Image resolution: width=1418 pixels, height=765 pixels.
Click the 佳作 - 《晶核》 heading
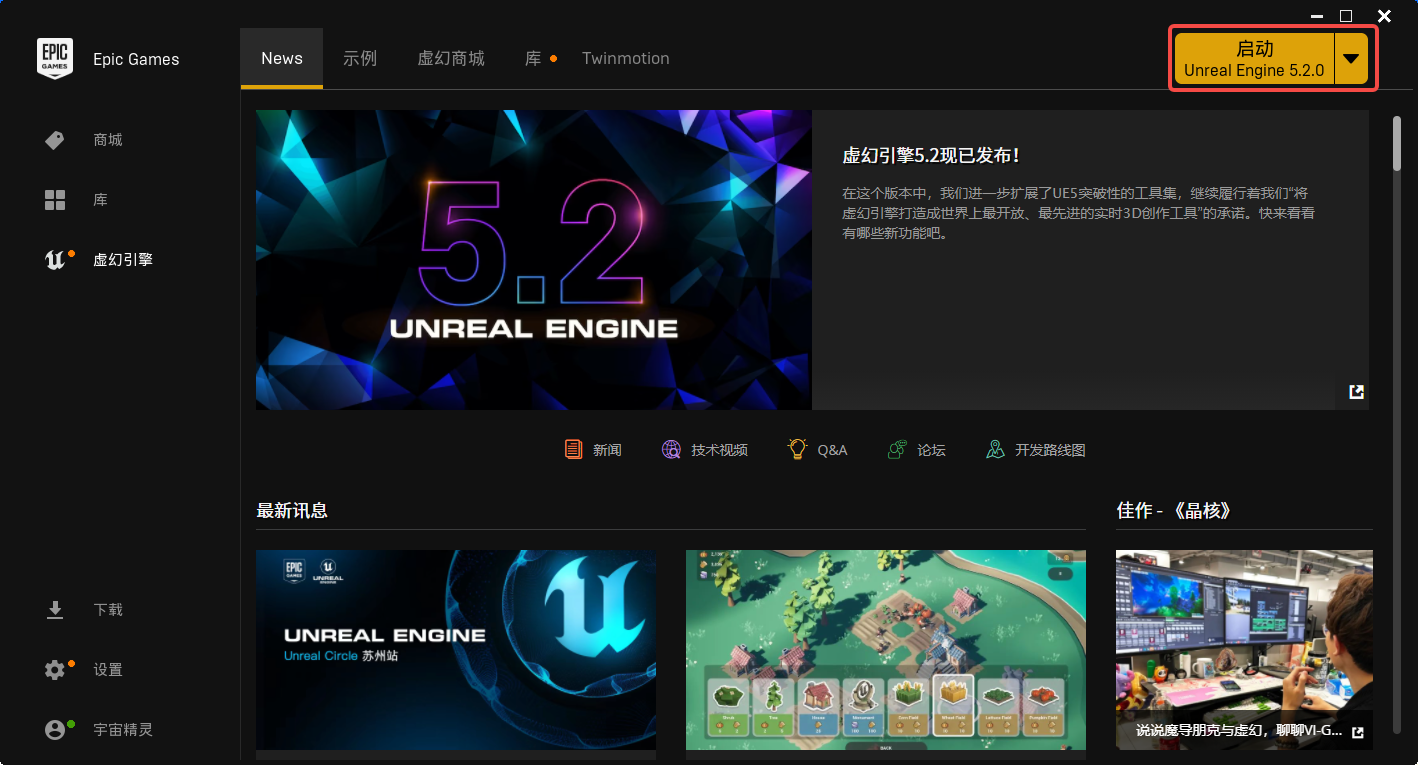1174,510
